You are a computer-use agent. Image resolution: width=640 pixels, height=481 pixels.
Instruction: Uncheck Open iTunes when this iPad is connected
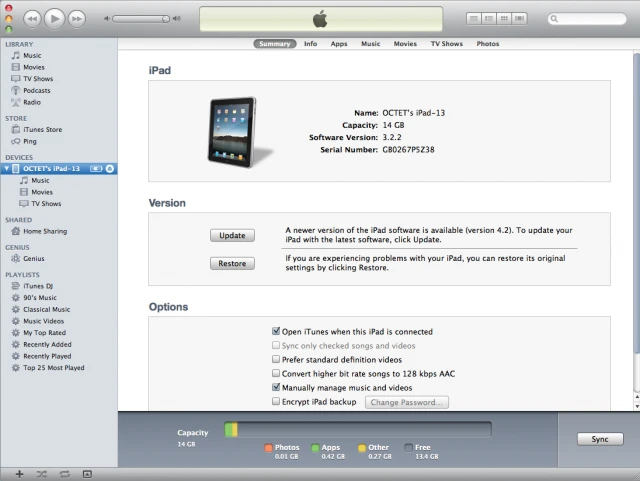[x=276, y=331]
